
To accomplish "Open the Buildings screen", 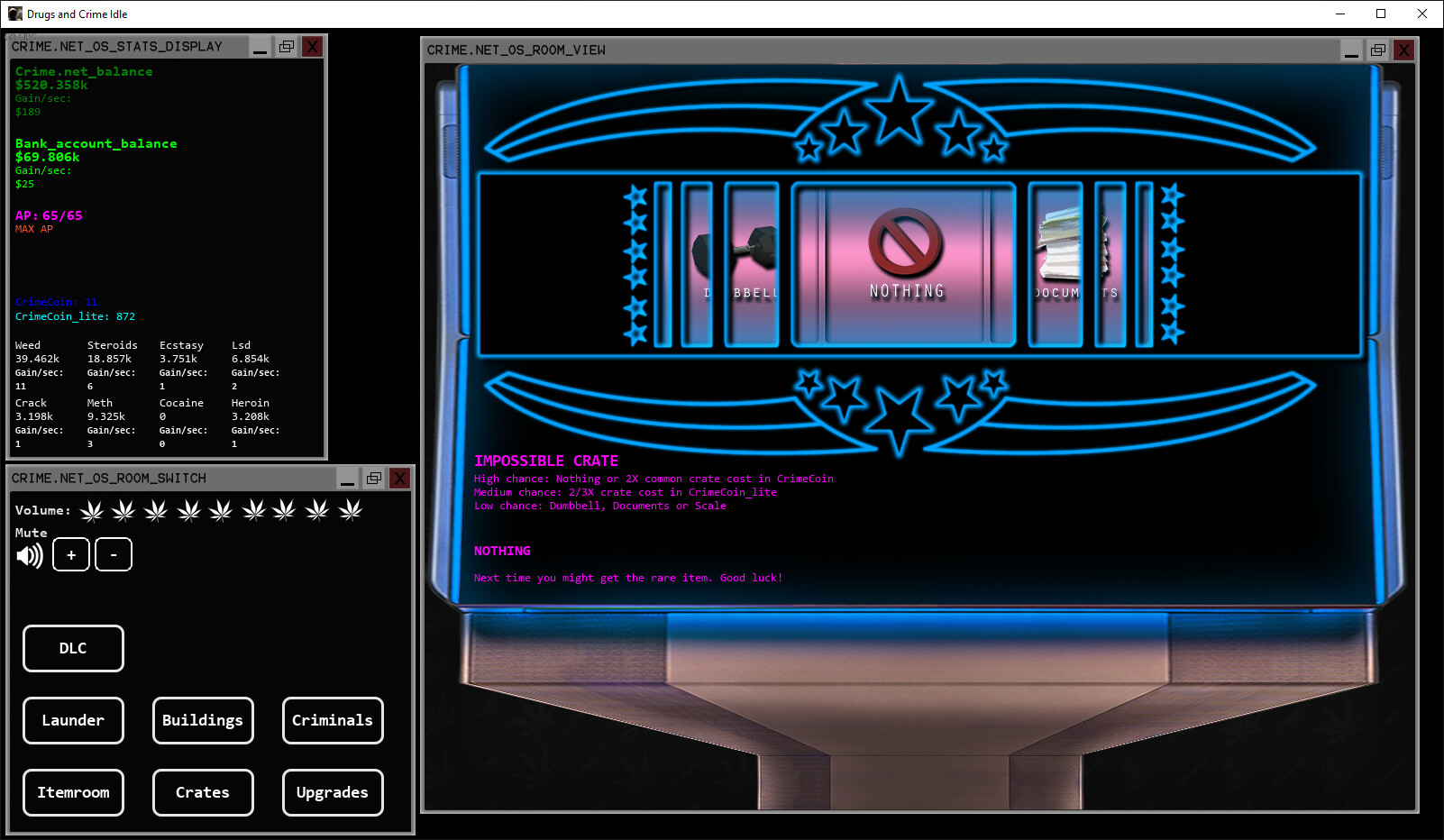I will [x=202, y=720].
